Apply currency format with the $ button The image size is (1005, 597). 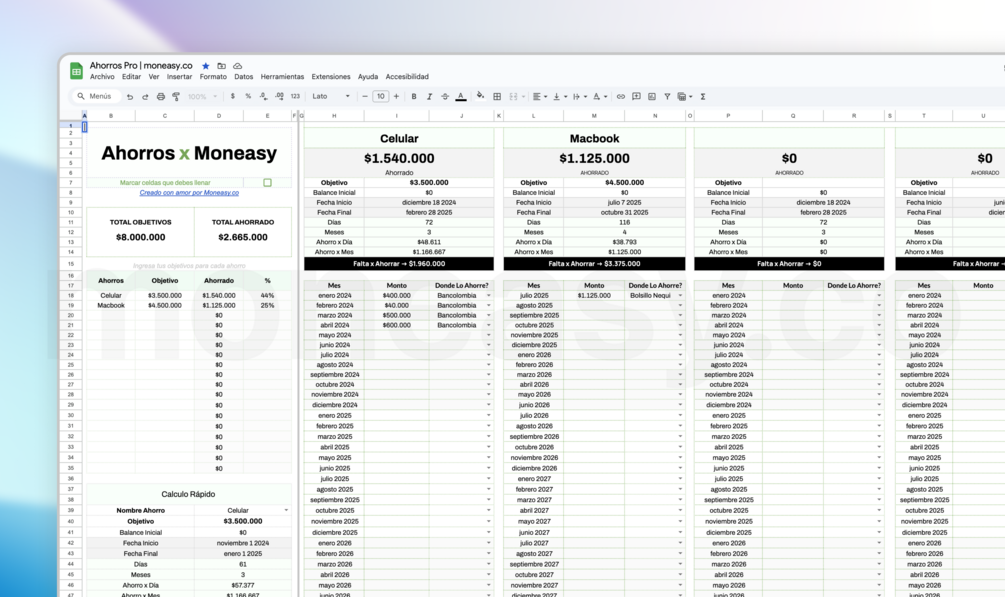click(232, 97)
